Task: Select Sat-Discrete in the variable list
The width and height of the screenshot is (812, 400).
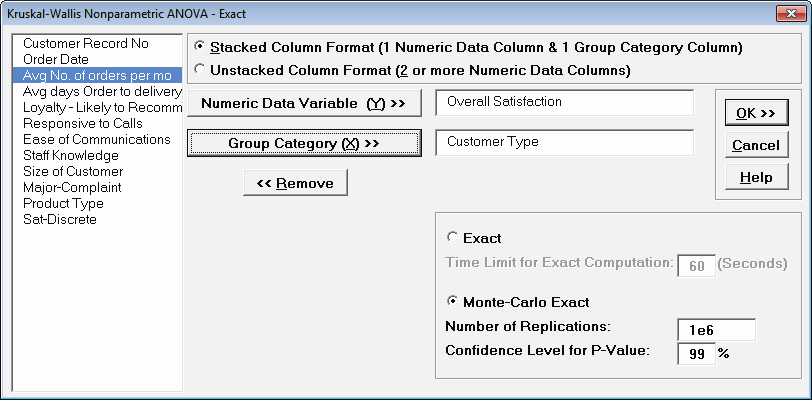Action: tap(60, 220)
